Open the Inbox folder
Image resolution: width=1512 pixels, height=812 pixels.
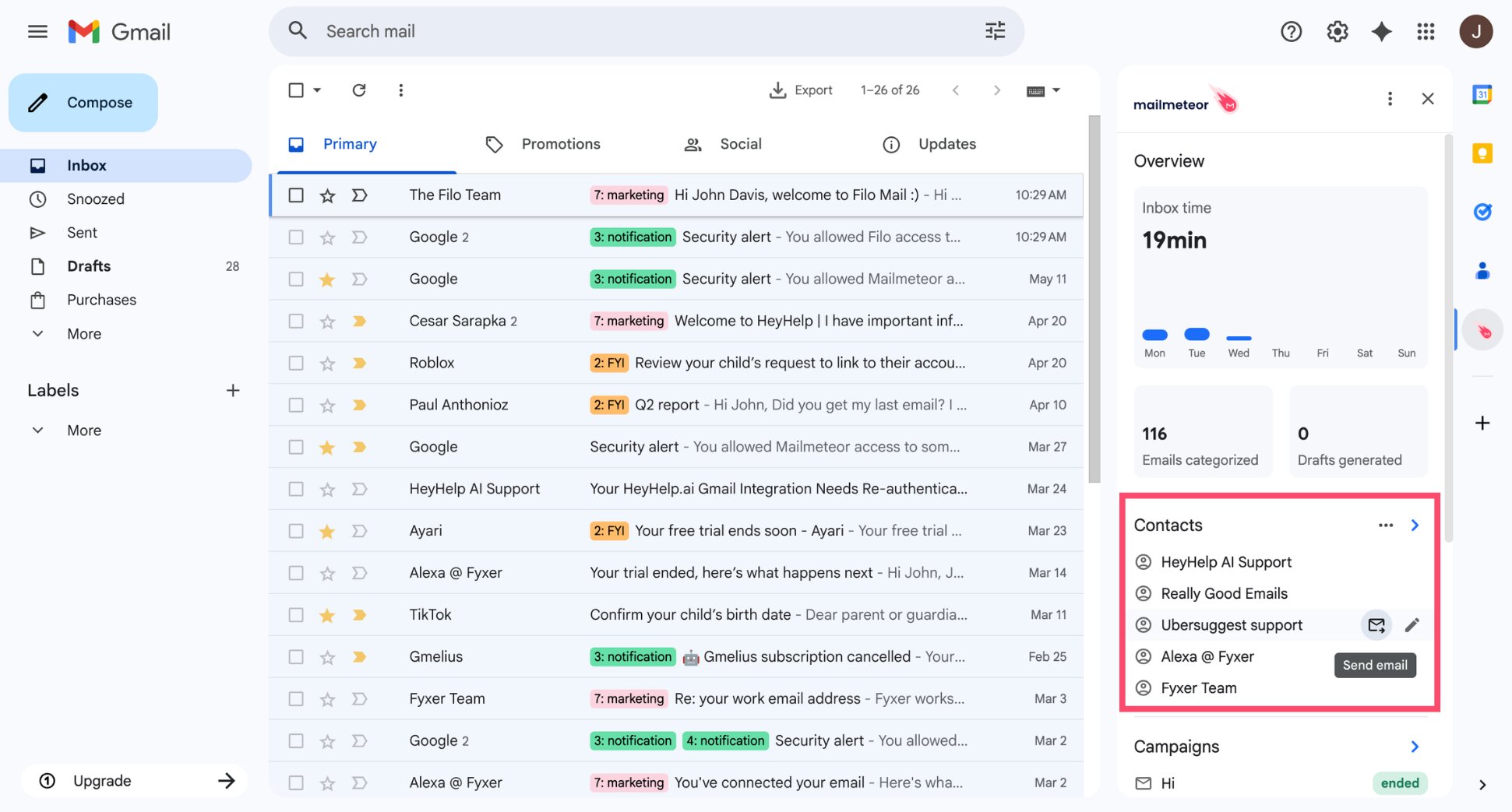pyautogui.click(x=126, y=166)
